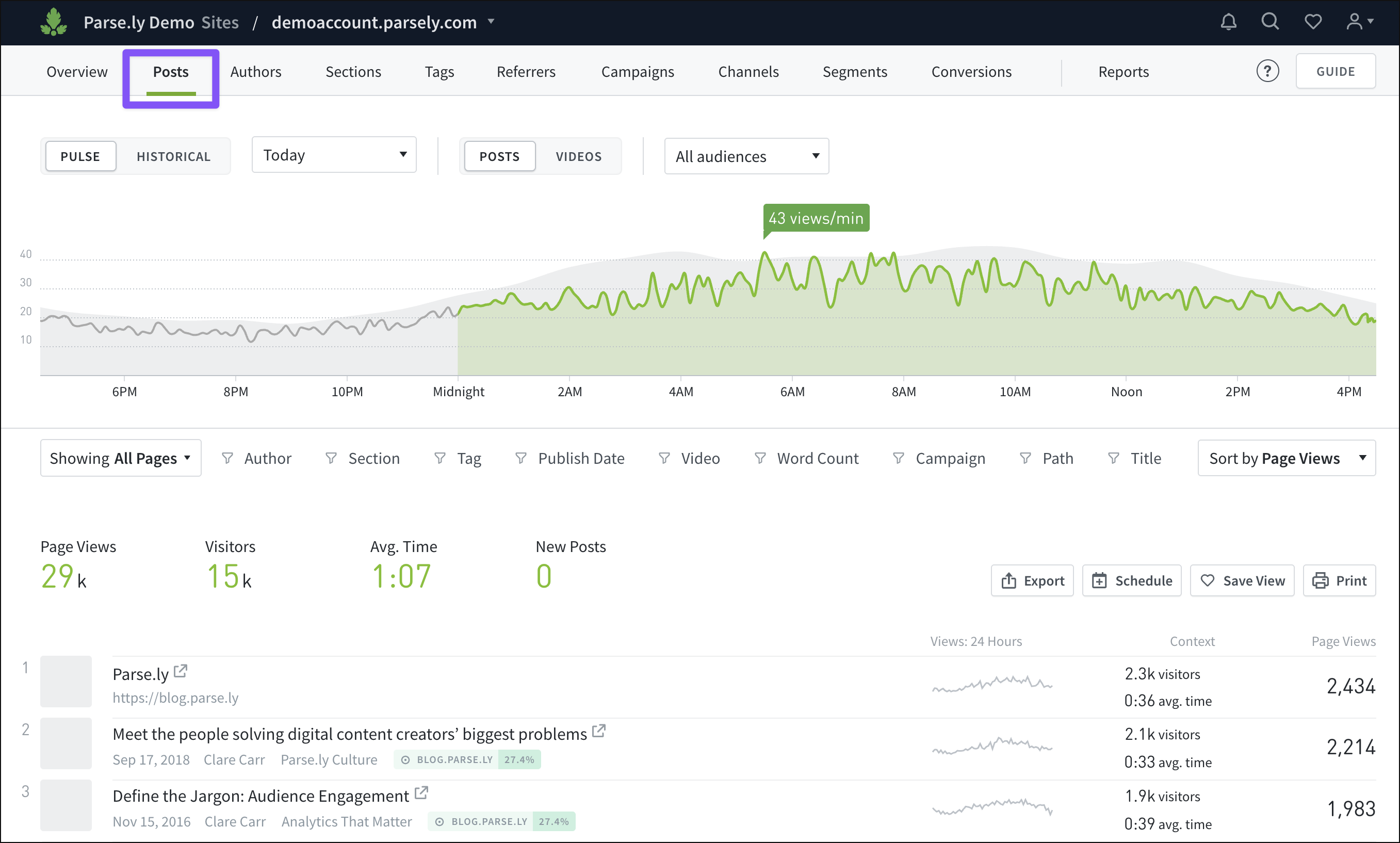Click the Publish Date filter funnel icon
The height and width of the screenshot is (843, 1400).
click(521, 458)
